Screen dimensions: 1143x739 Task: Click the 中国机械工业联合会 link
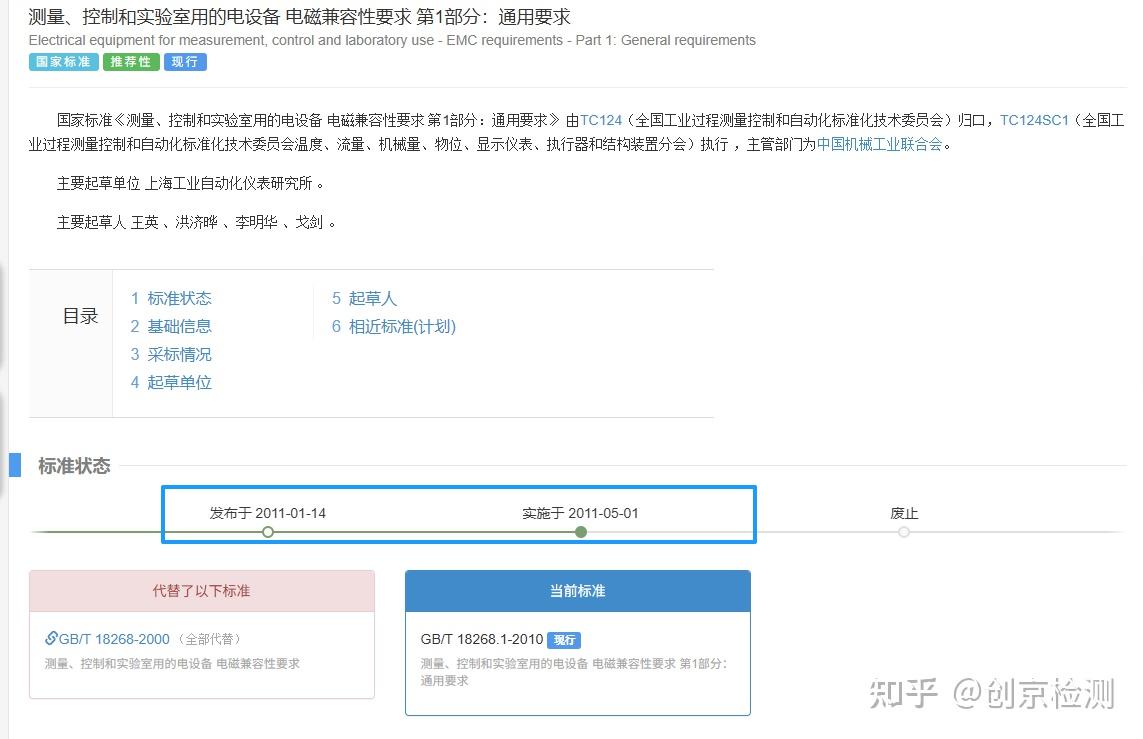tap(884, 143)
